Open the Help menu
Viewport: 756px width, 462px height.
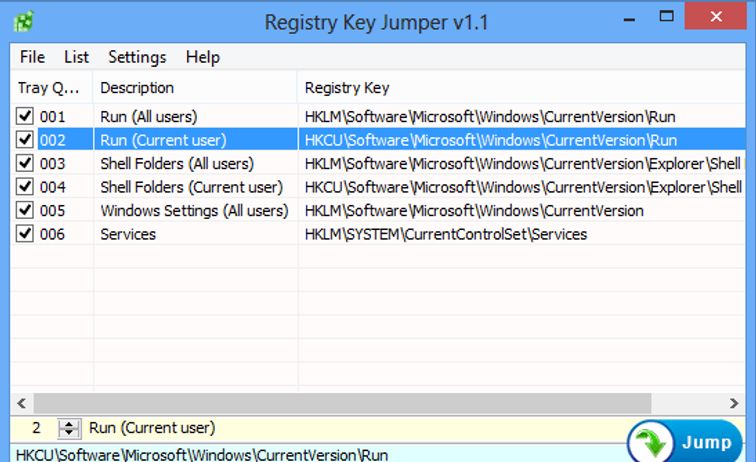point(202,57)
